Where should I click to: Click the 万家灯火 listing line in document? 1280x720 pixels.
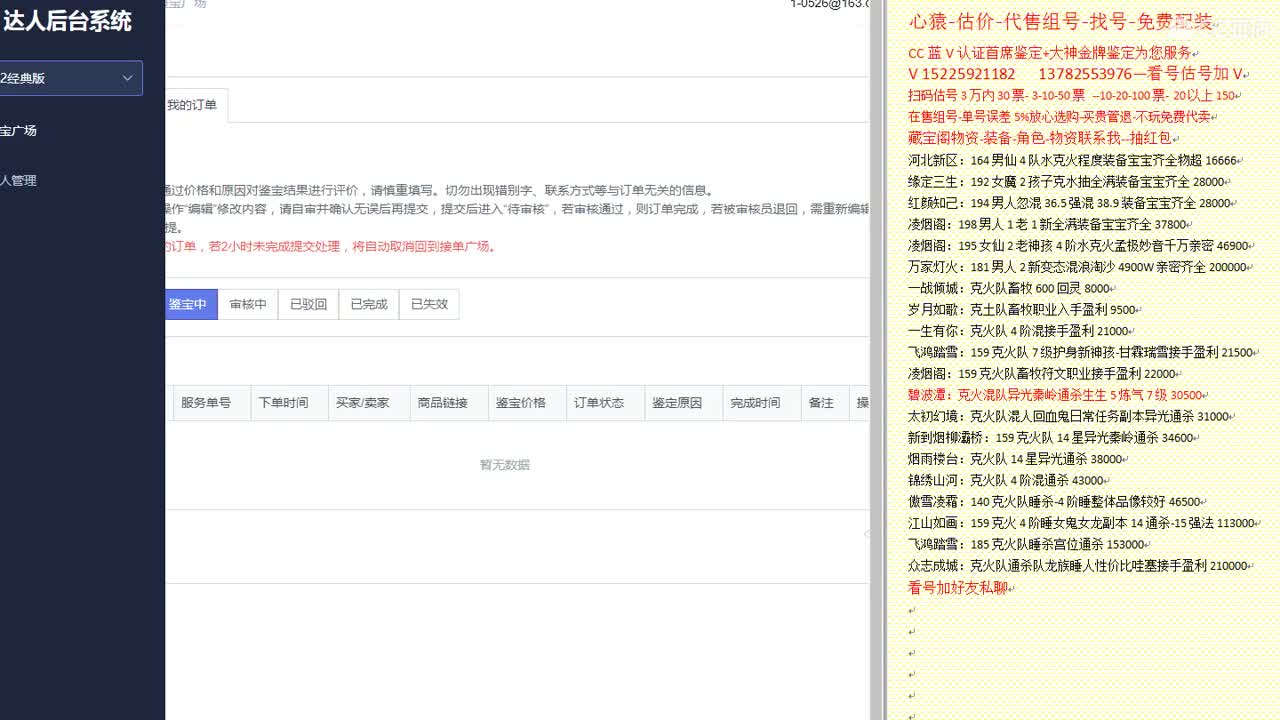click(x=1077, y=267)
